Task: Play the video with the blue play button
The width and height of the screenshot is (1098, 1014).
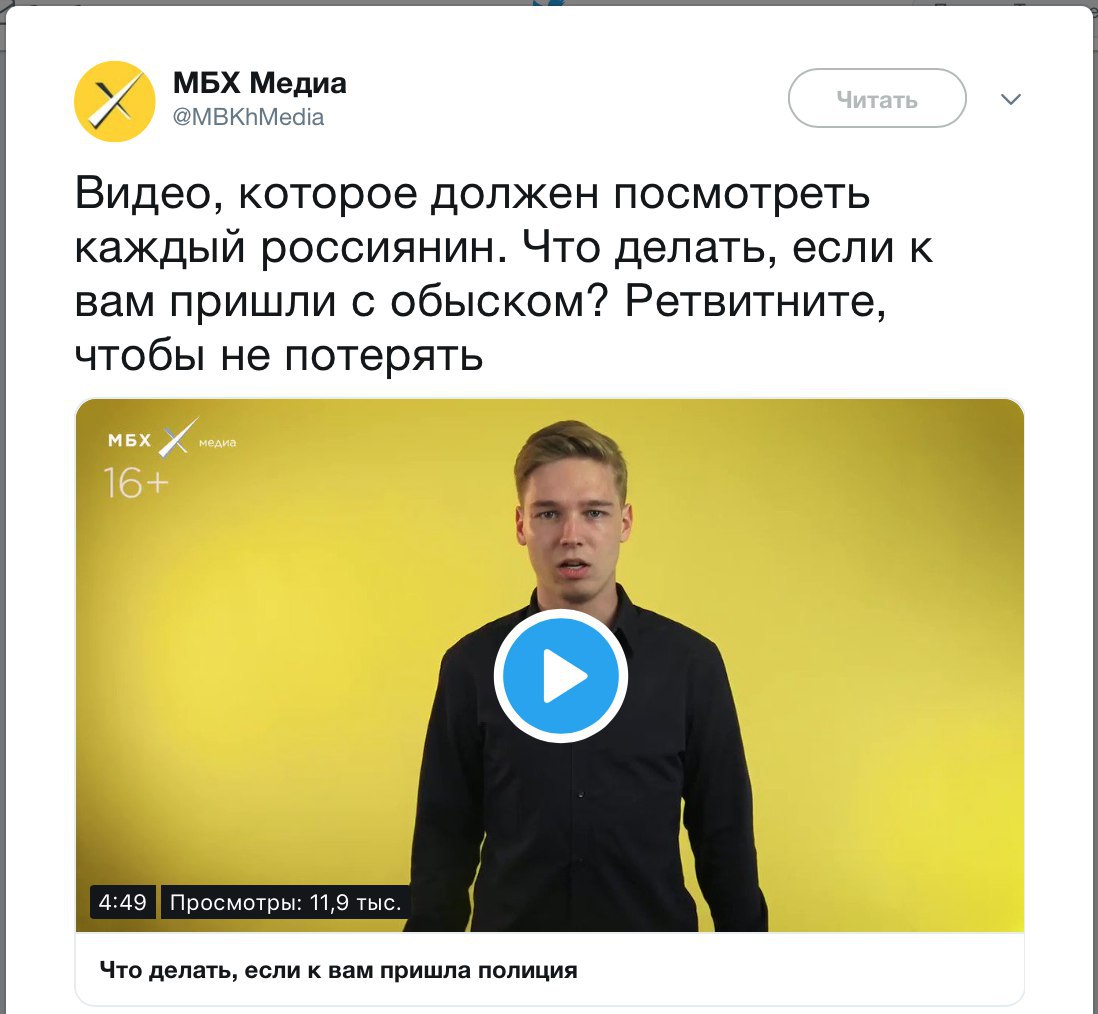Action: click(x=560, y=676)
